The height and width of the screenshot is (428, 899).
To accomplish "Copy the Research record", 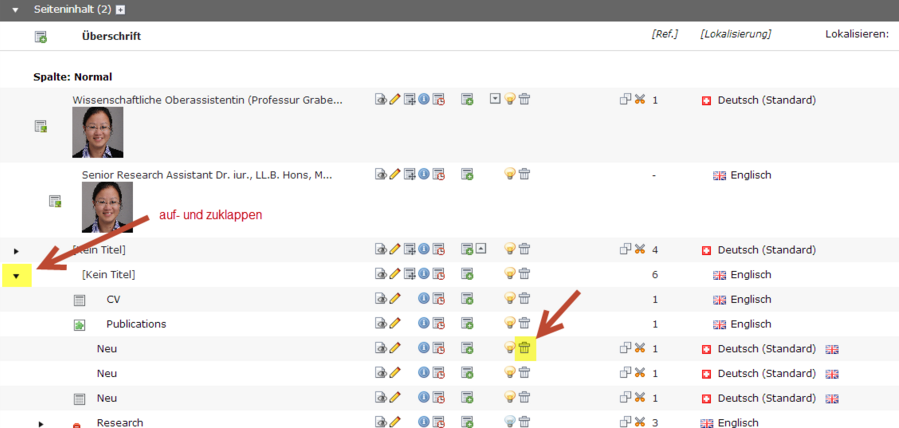I will click(x=626, y=422).
